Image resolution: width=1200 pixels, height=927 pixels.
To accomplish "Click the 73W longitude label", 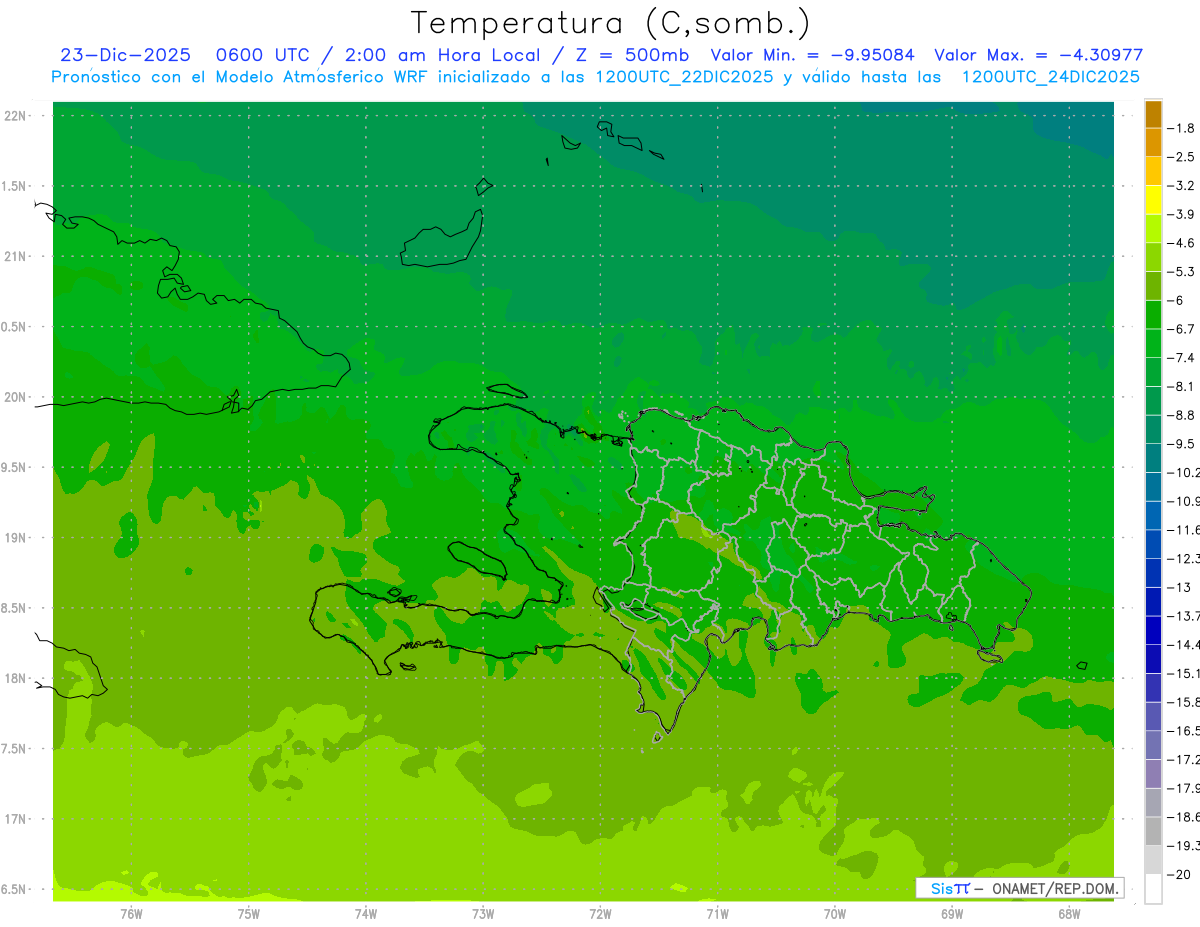I will pos(483,914).
